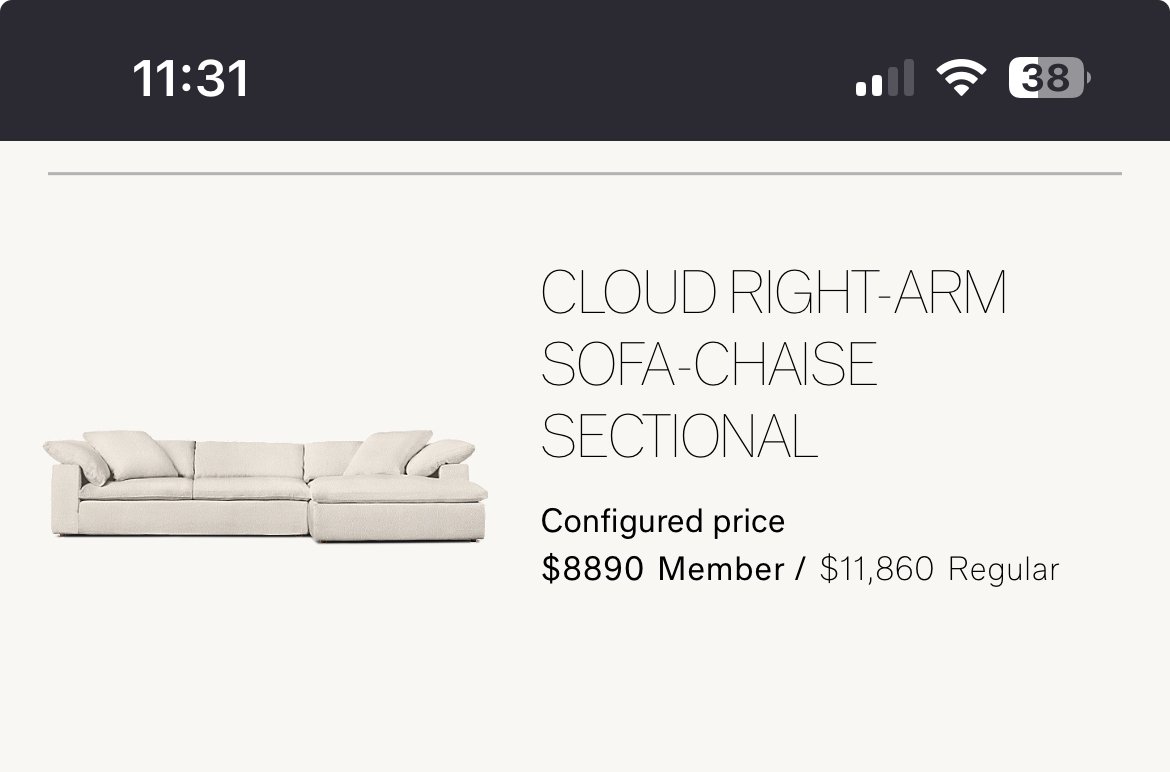Viewport: 1170px width, 772px height.
Task: Open the CLOUD RIGHT-ARM title line
Action: coord(774,292)
